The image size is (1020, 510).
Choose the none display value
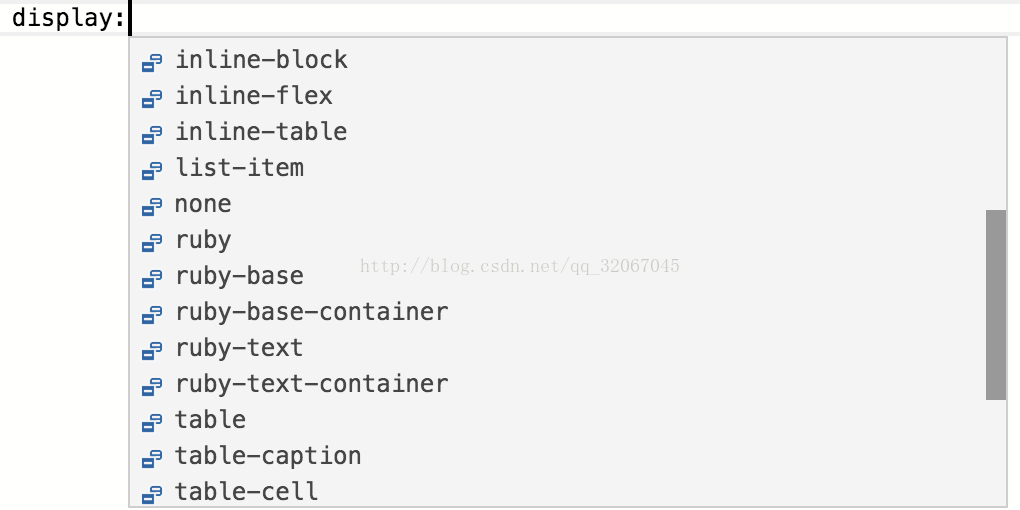[567, 204]
